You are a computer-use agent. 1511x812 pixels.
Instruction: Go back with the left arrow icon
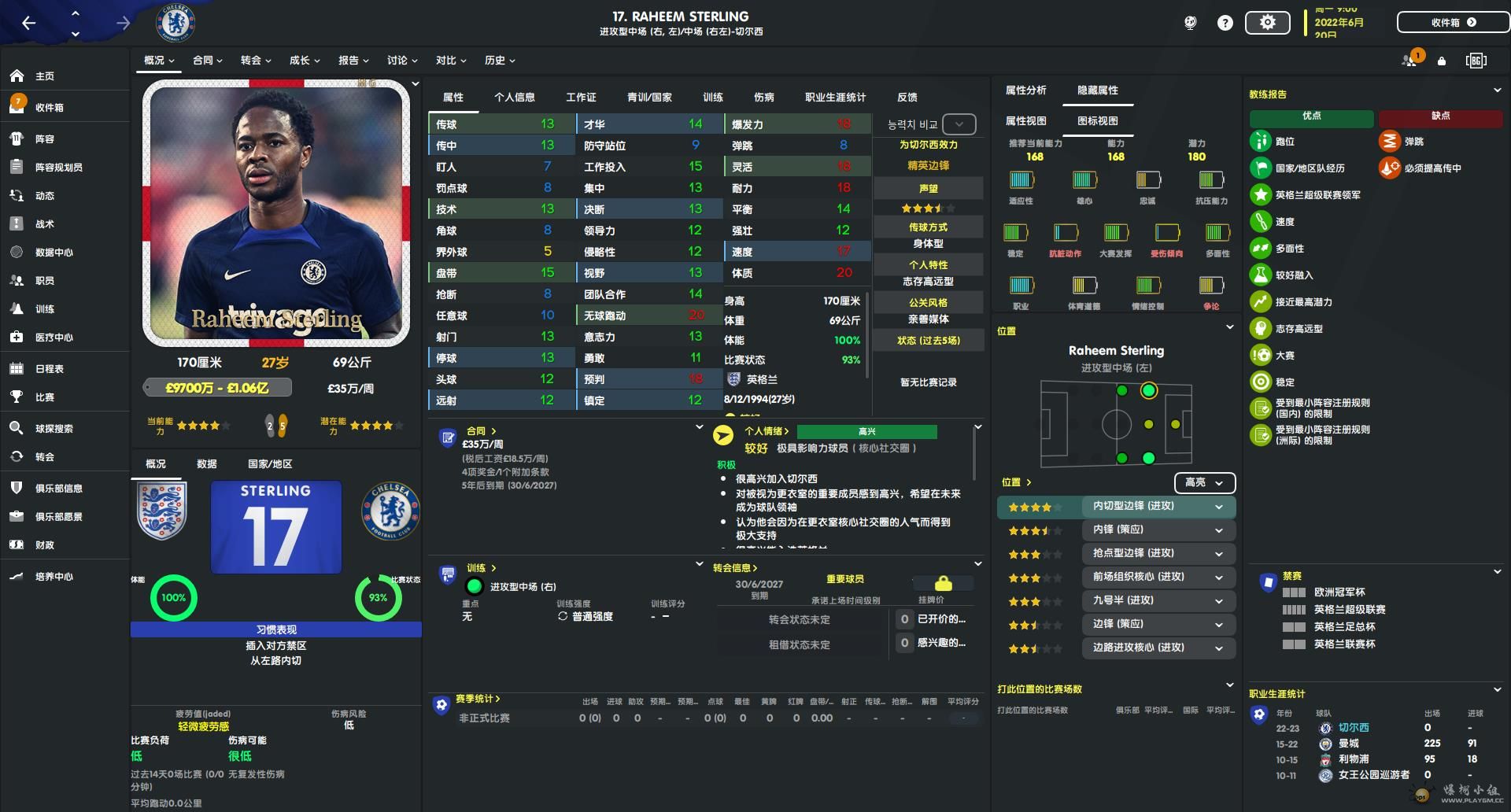click(29, 23)
